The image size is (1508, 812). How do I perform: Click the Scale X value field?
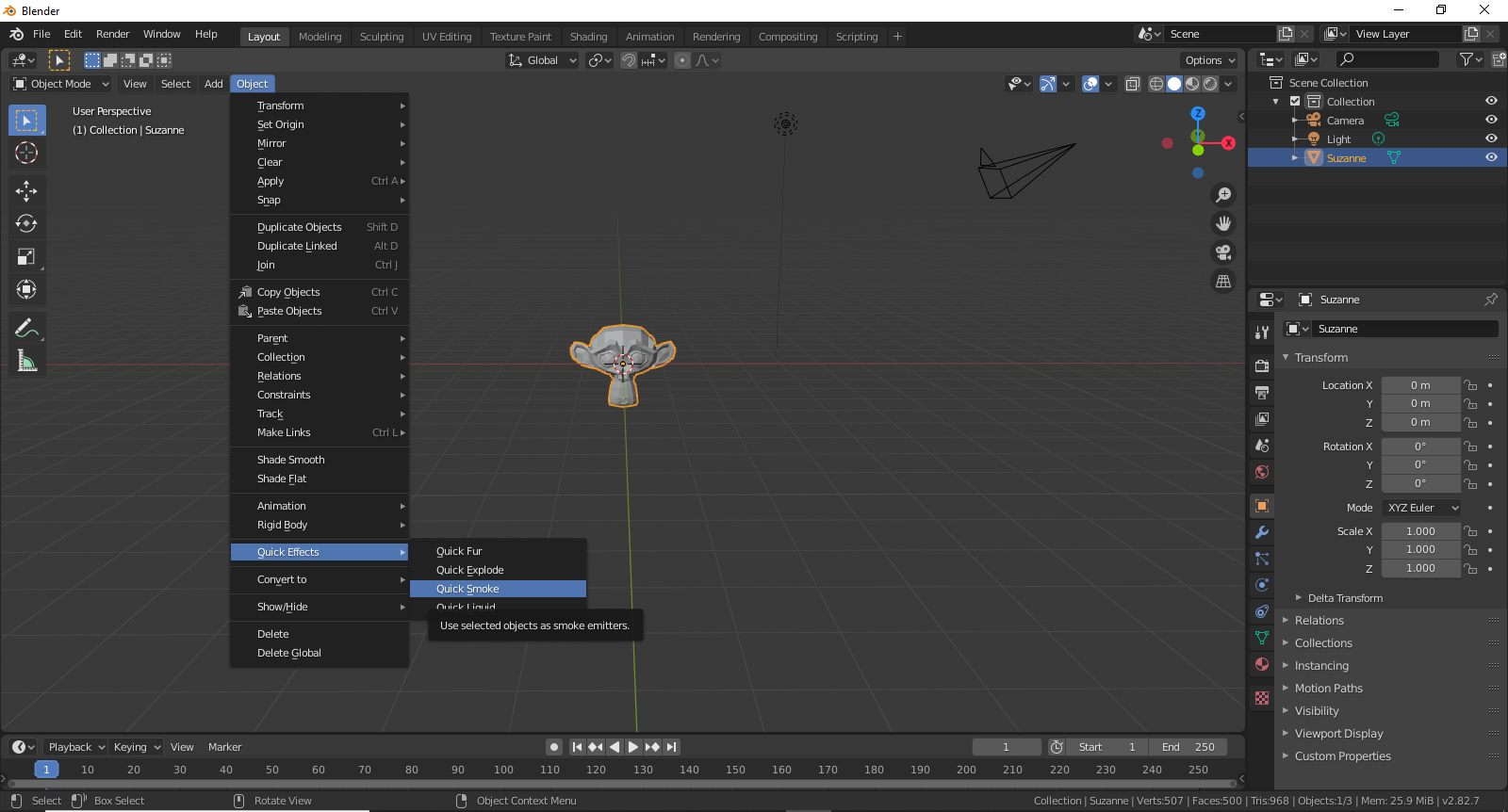[x=1420, y=531]
